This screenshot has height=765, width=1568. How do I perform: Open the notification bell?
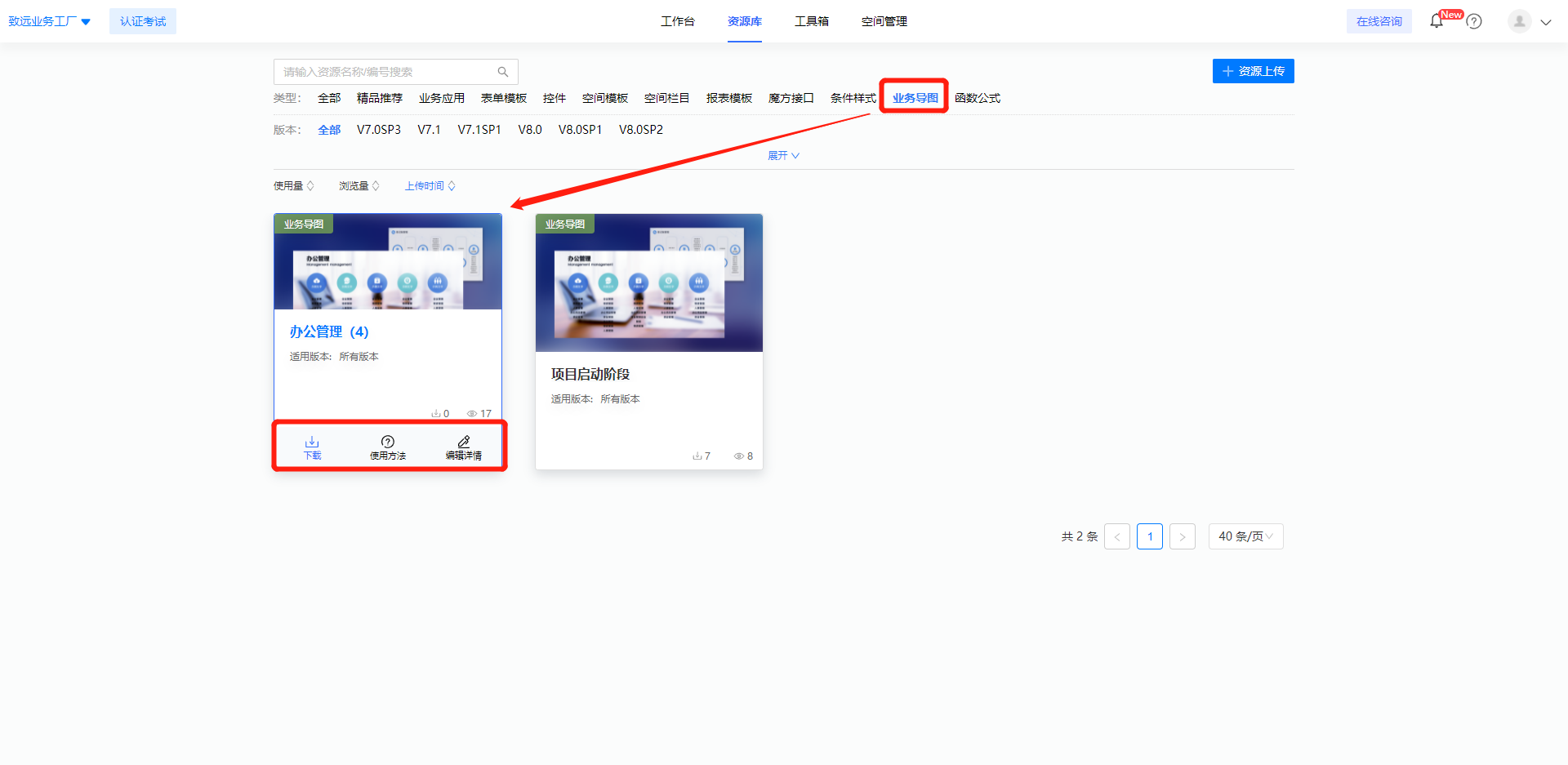[1437, 21]
